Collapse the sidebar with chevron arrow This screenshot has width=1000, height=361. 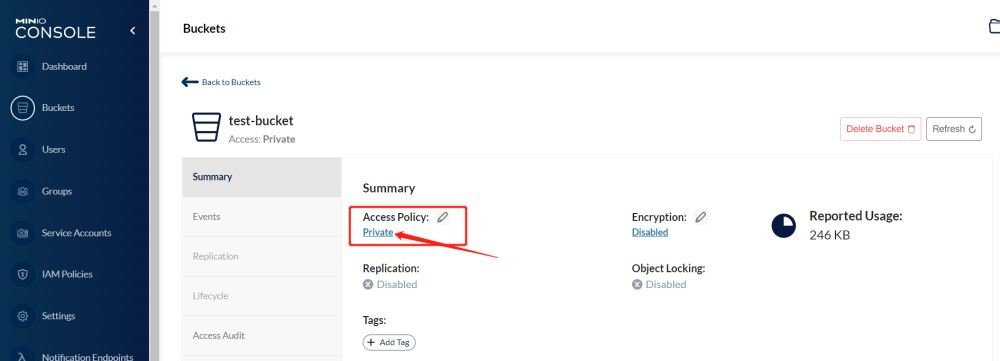tap(133, 31)
